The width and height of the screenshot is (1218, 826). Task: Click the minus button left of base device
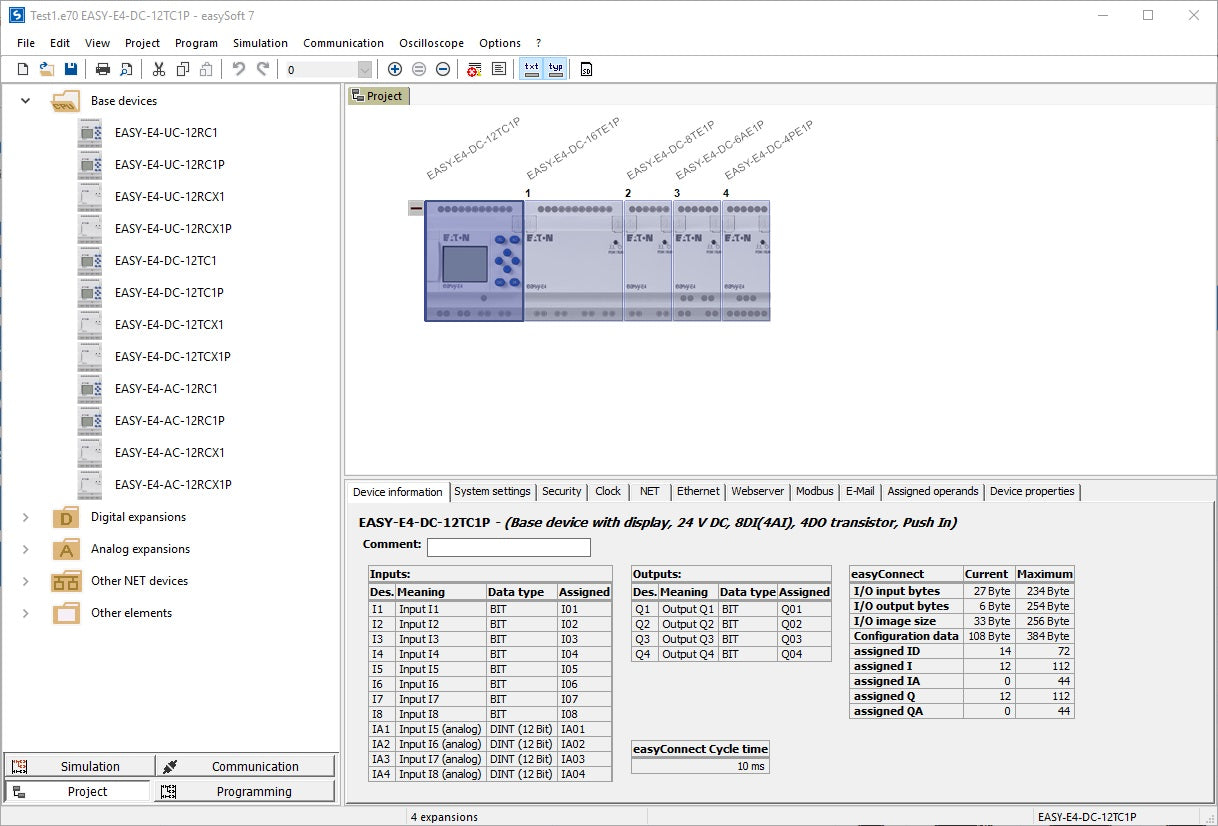coord(416,208)
